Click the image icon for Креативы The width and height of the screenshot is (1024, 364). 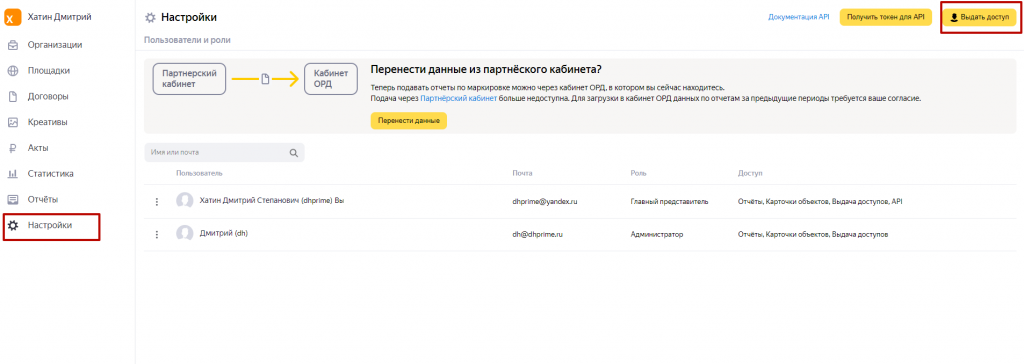[x=12, y=122]
